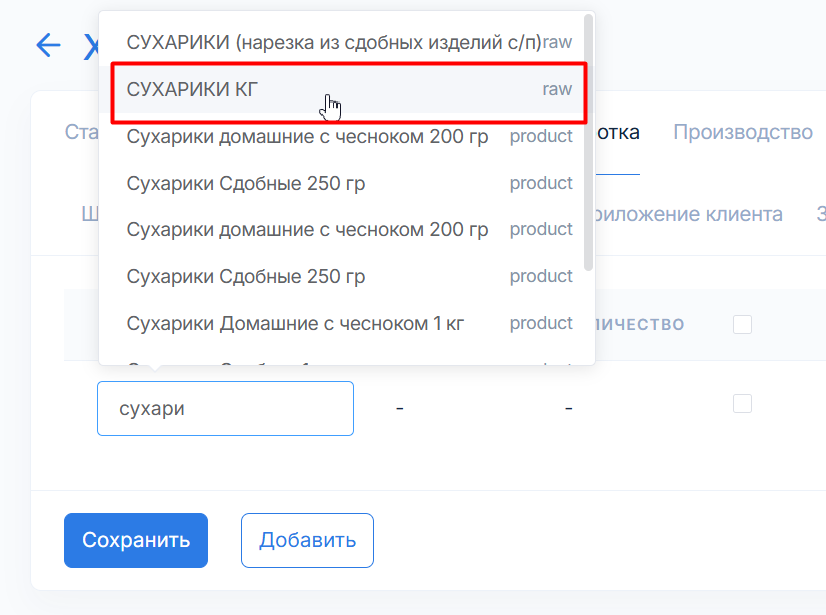Click the active tab ending in "отка"
The height and width of the screenshot is (615, 826).
[618, 132]
